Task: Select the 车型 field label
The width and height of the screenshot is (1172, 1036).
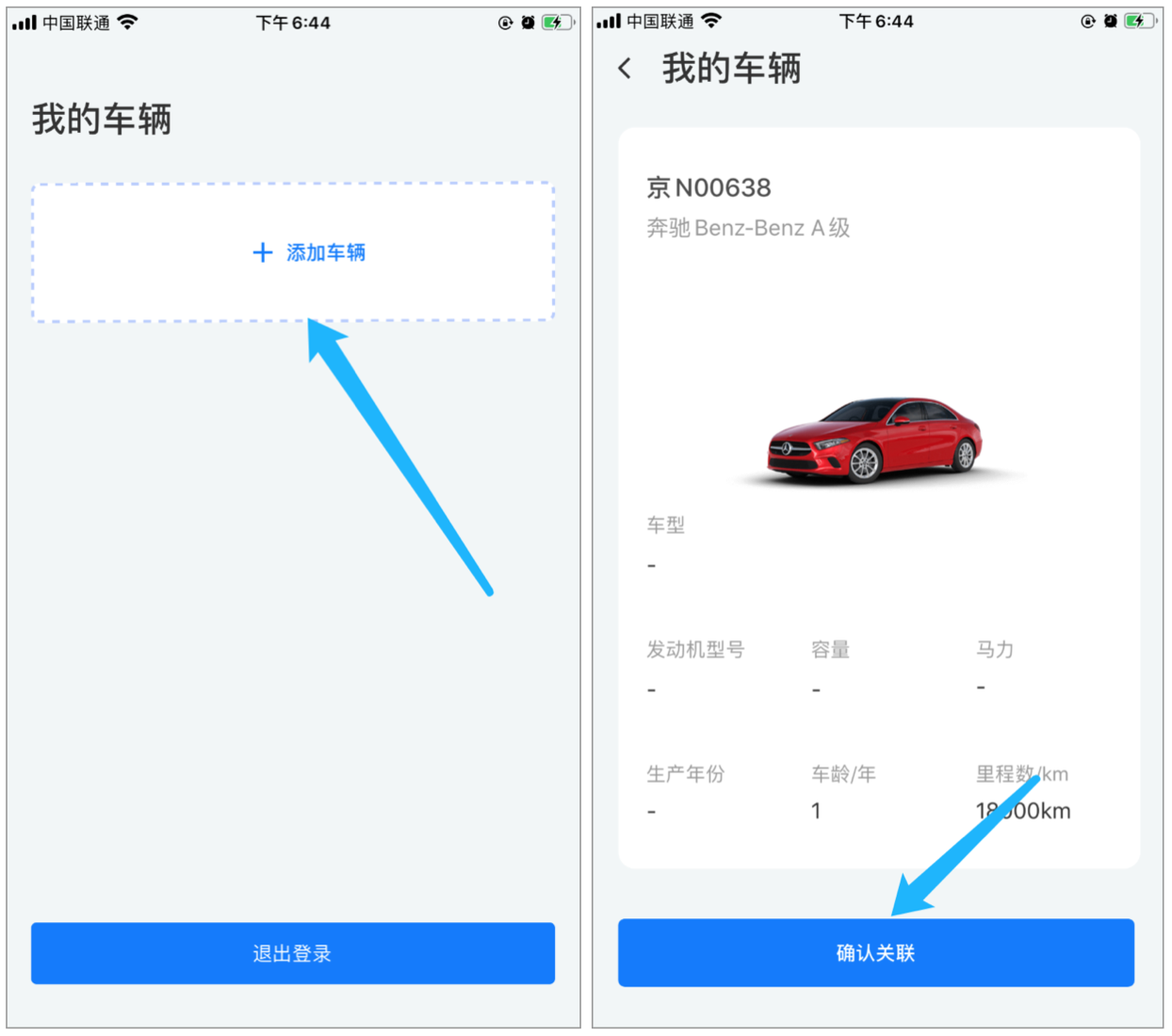Action: [x=665, y=526]
